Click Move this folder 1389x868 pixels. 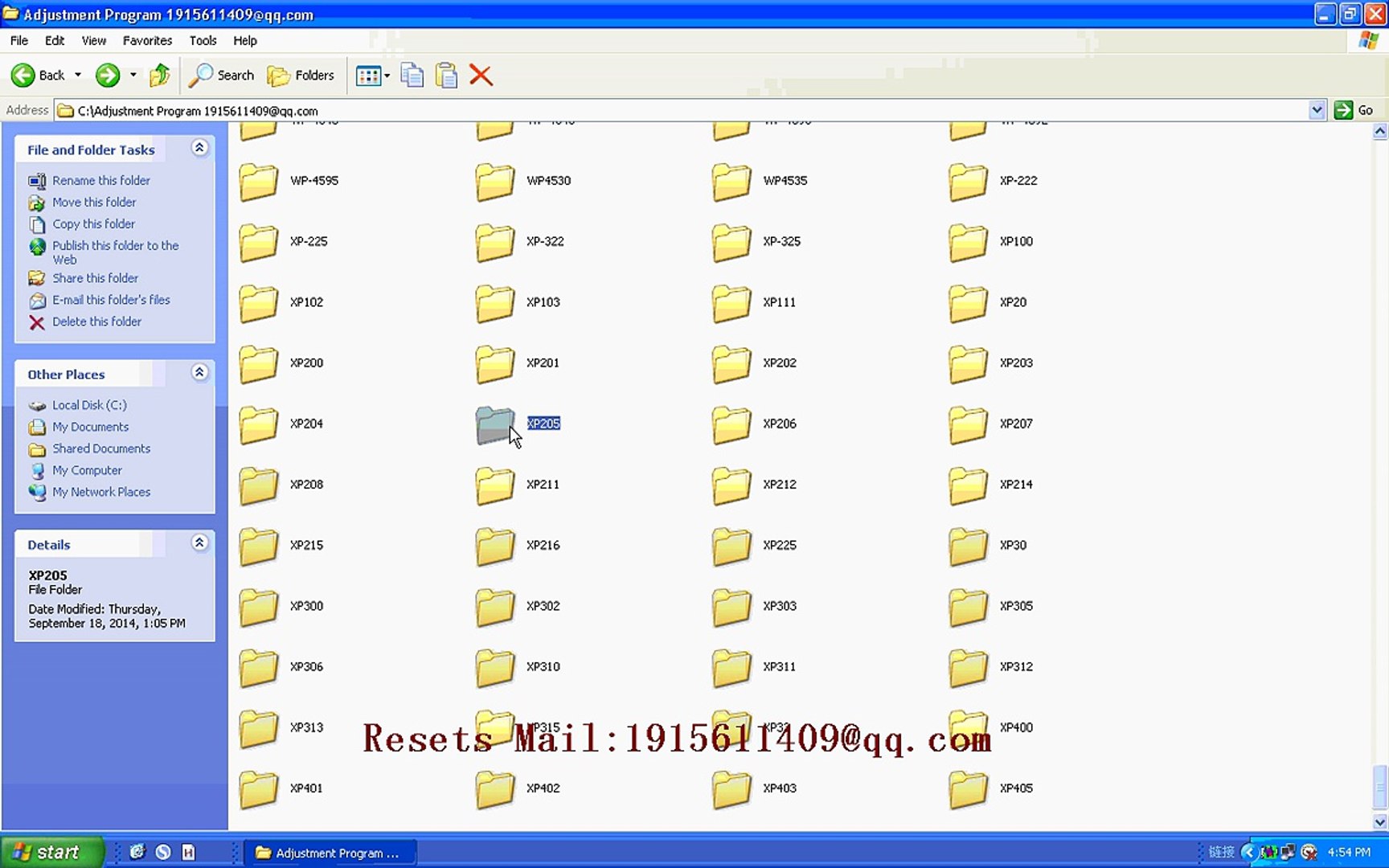(x=94, y=203)
